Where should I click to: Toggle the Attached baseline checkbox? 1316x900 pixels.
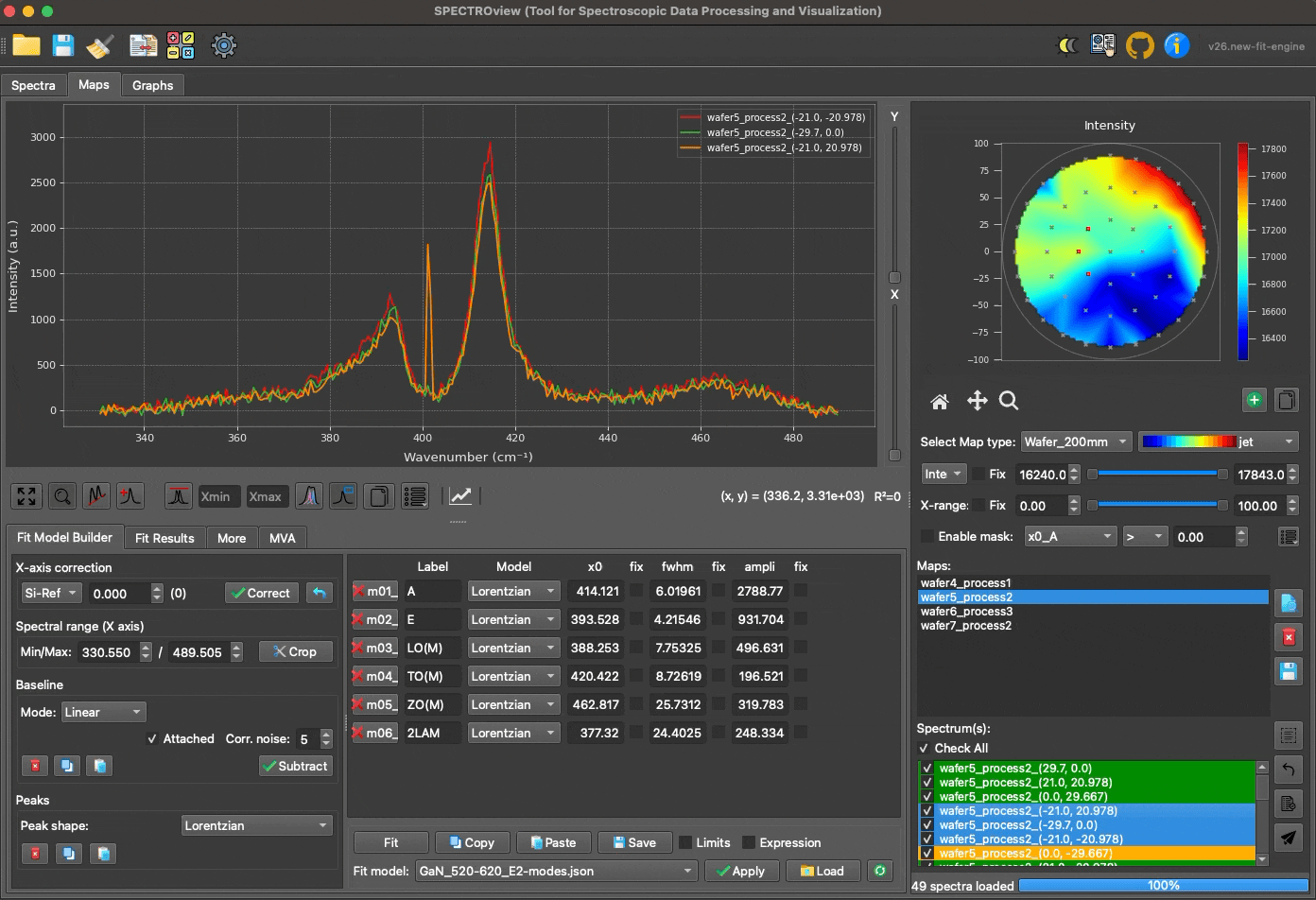coord(152,738)
